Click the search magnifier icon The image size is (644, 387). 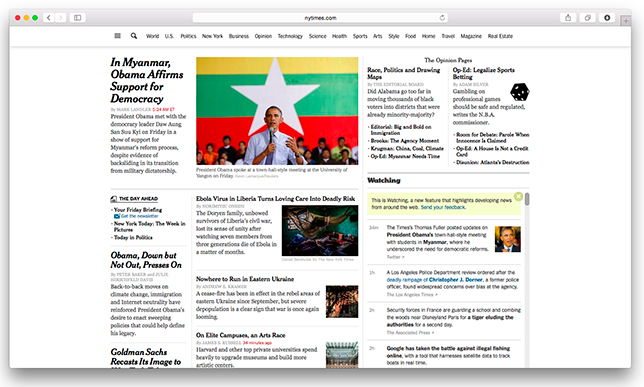point(134,36)
